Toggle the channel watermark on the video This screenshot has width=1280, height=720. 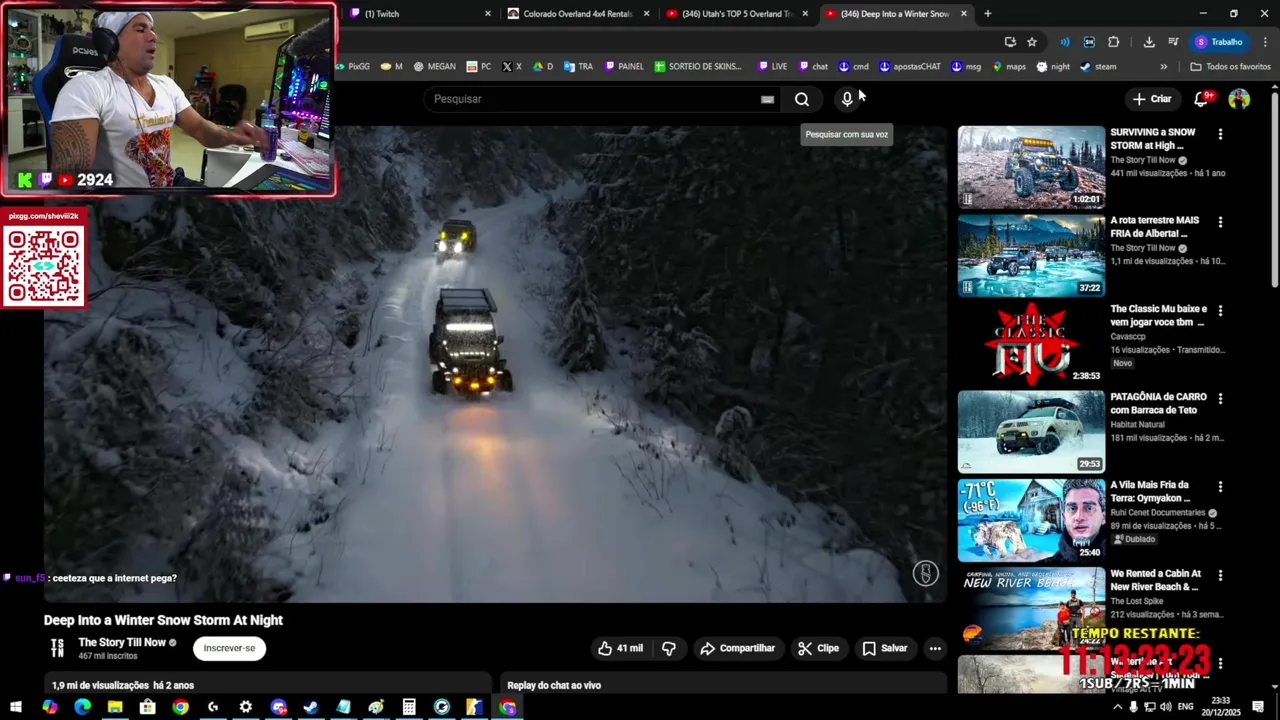tap(926, 573)
